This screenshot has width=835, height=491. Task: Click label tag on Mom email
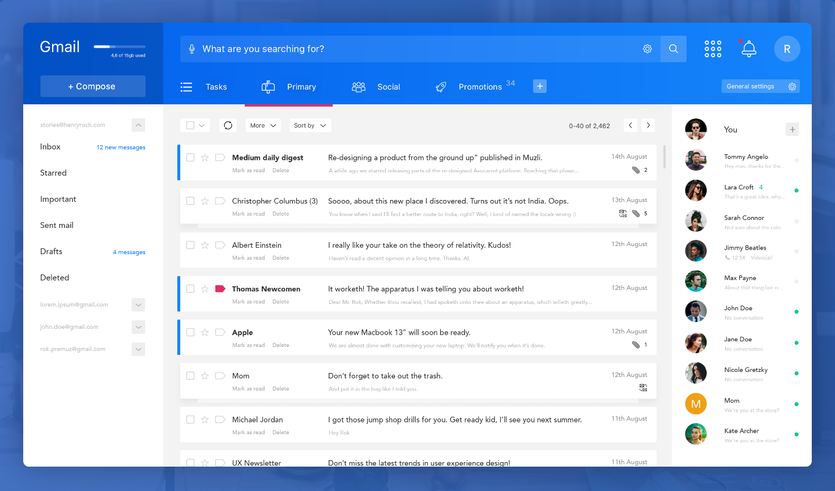pos(220,376)
